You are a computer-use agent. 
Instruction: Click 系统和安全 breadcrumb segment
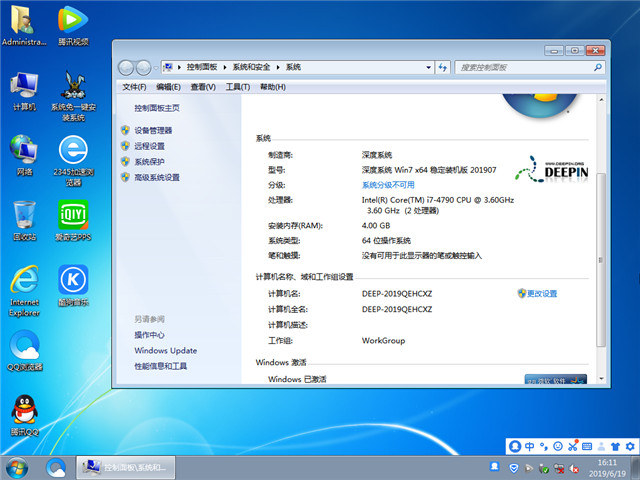point(251,67)
